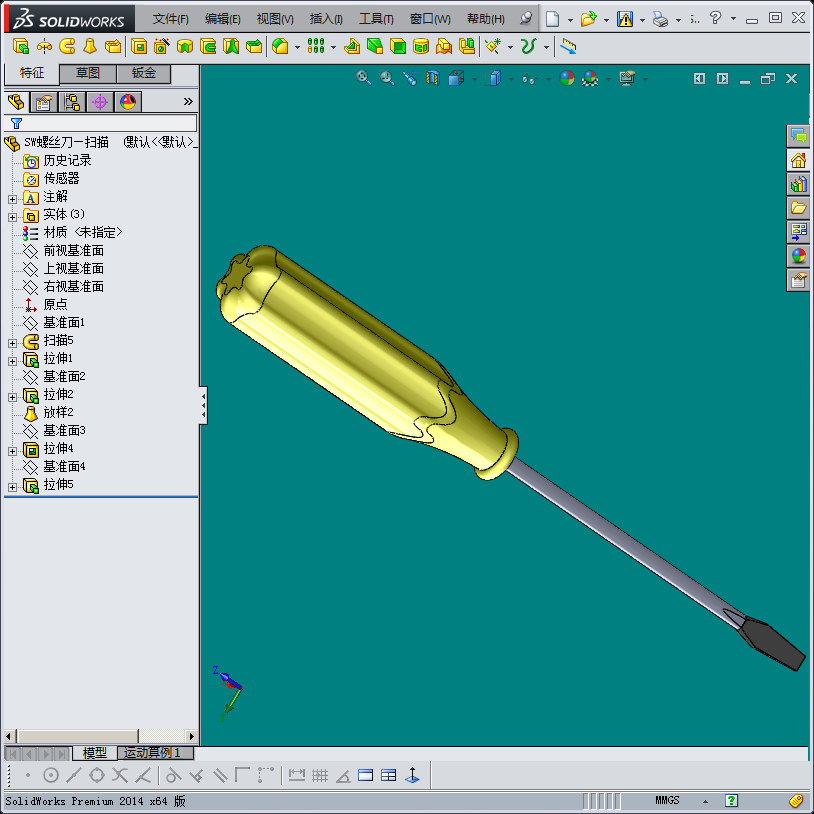Image resolution: width=814 pixels, height=814 pixels.
Task: Open the ConfigurationManager tab
Action: tap(72, 102)
